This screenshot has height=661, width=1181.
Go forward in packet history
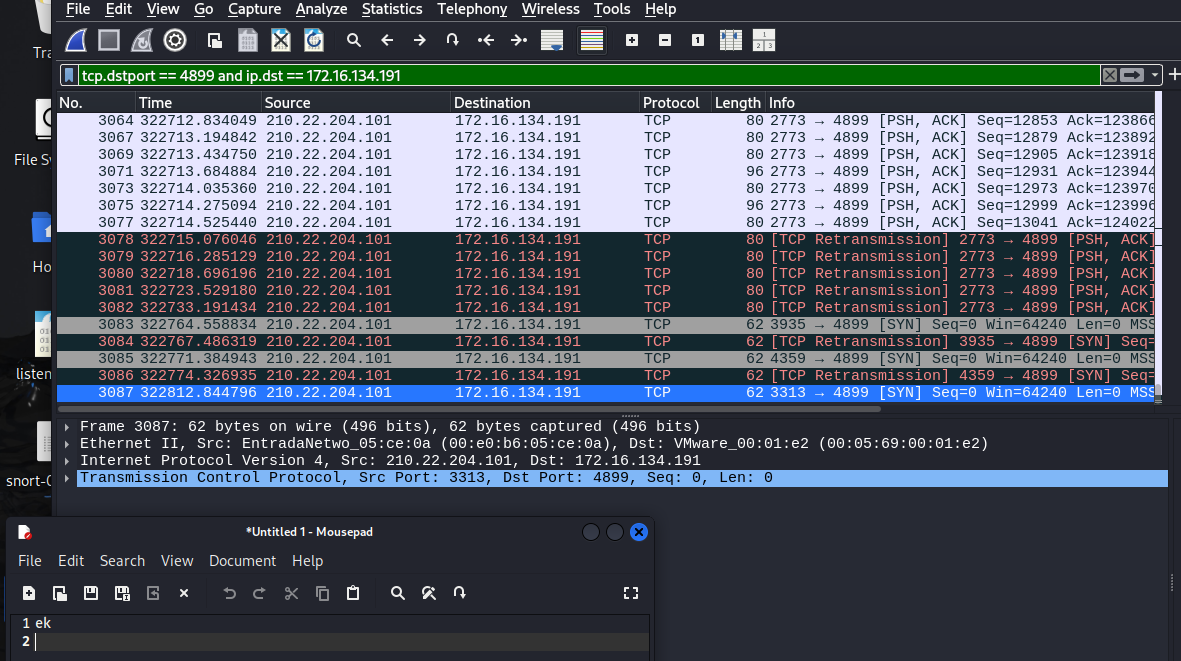click(420, 41)
